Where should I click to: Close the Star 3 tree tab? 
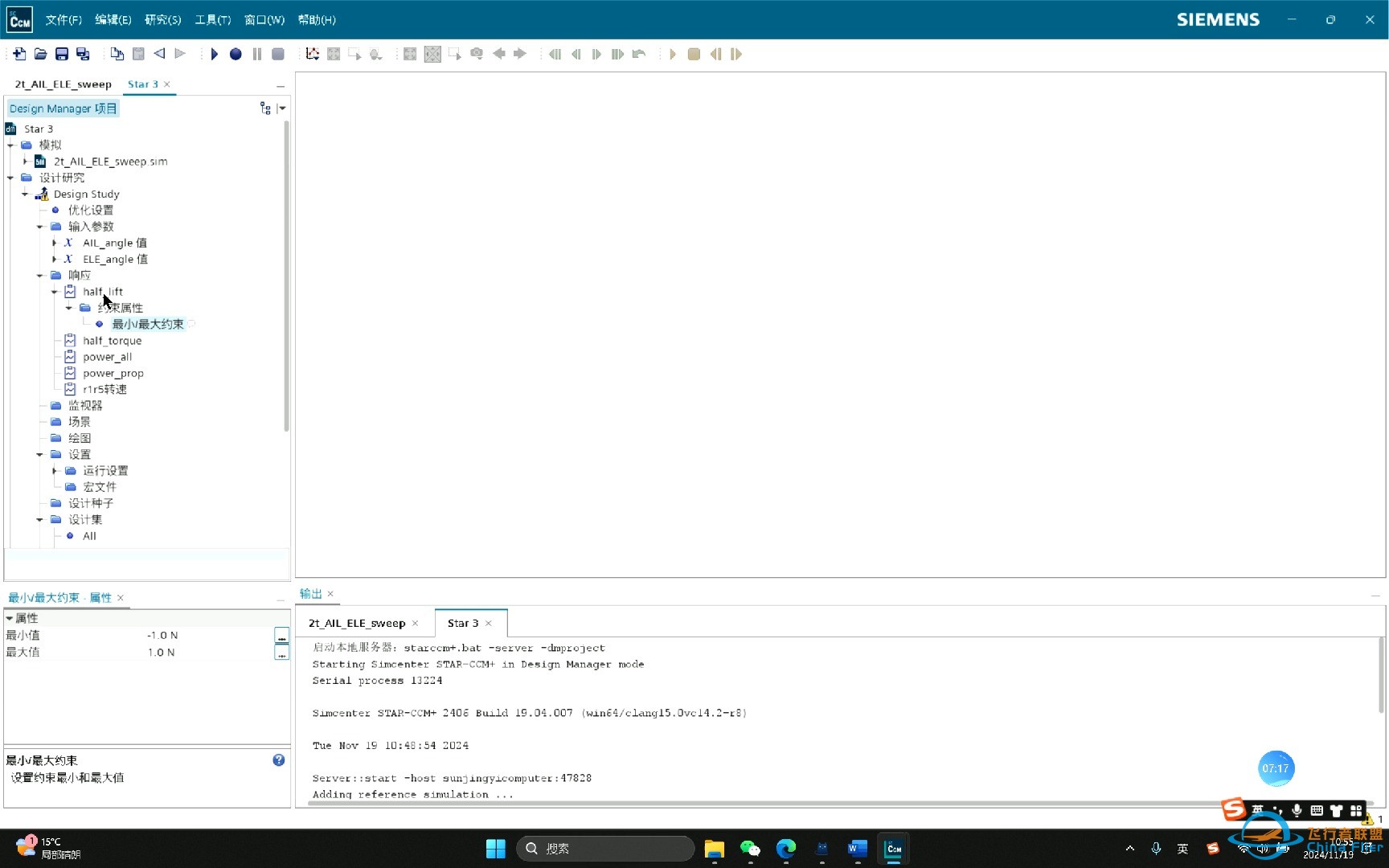(x=167, y=84)
